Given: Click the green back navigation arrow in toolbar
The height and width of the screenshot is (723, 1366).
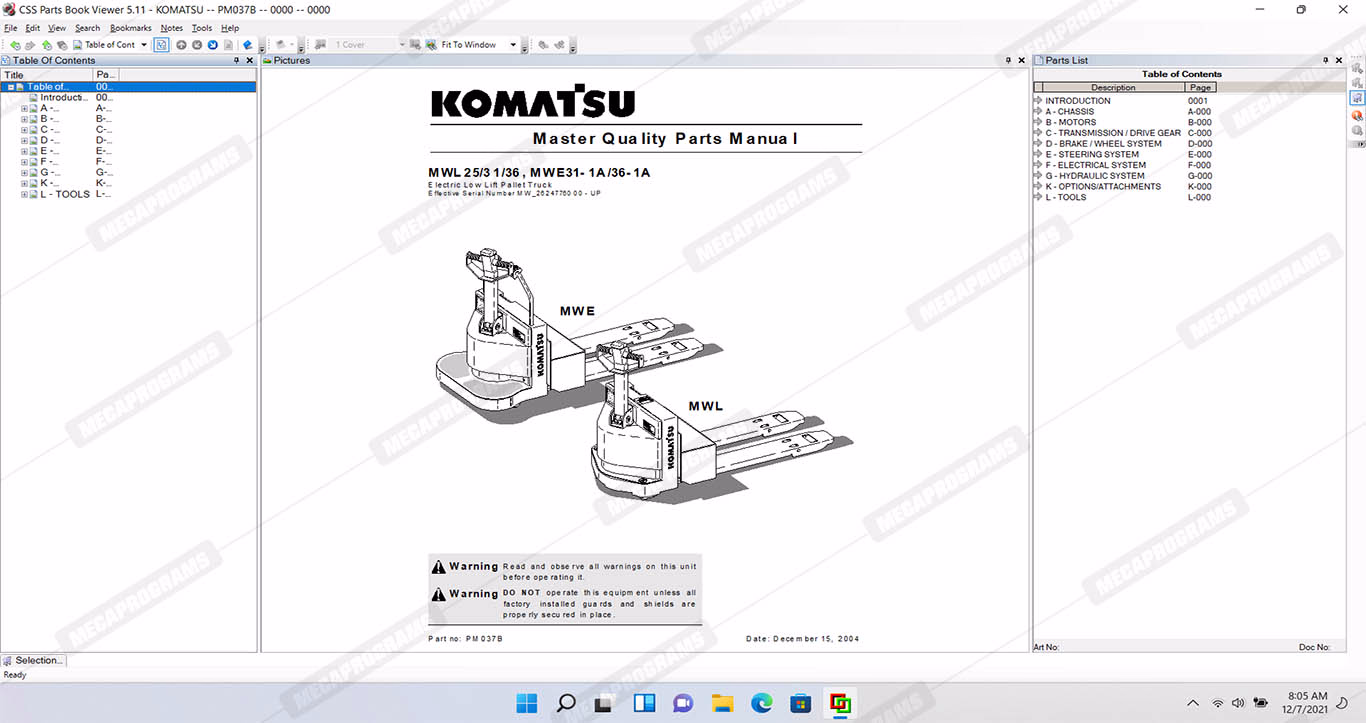Looking at the screenshot, I should (14, 45).
